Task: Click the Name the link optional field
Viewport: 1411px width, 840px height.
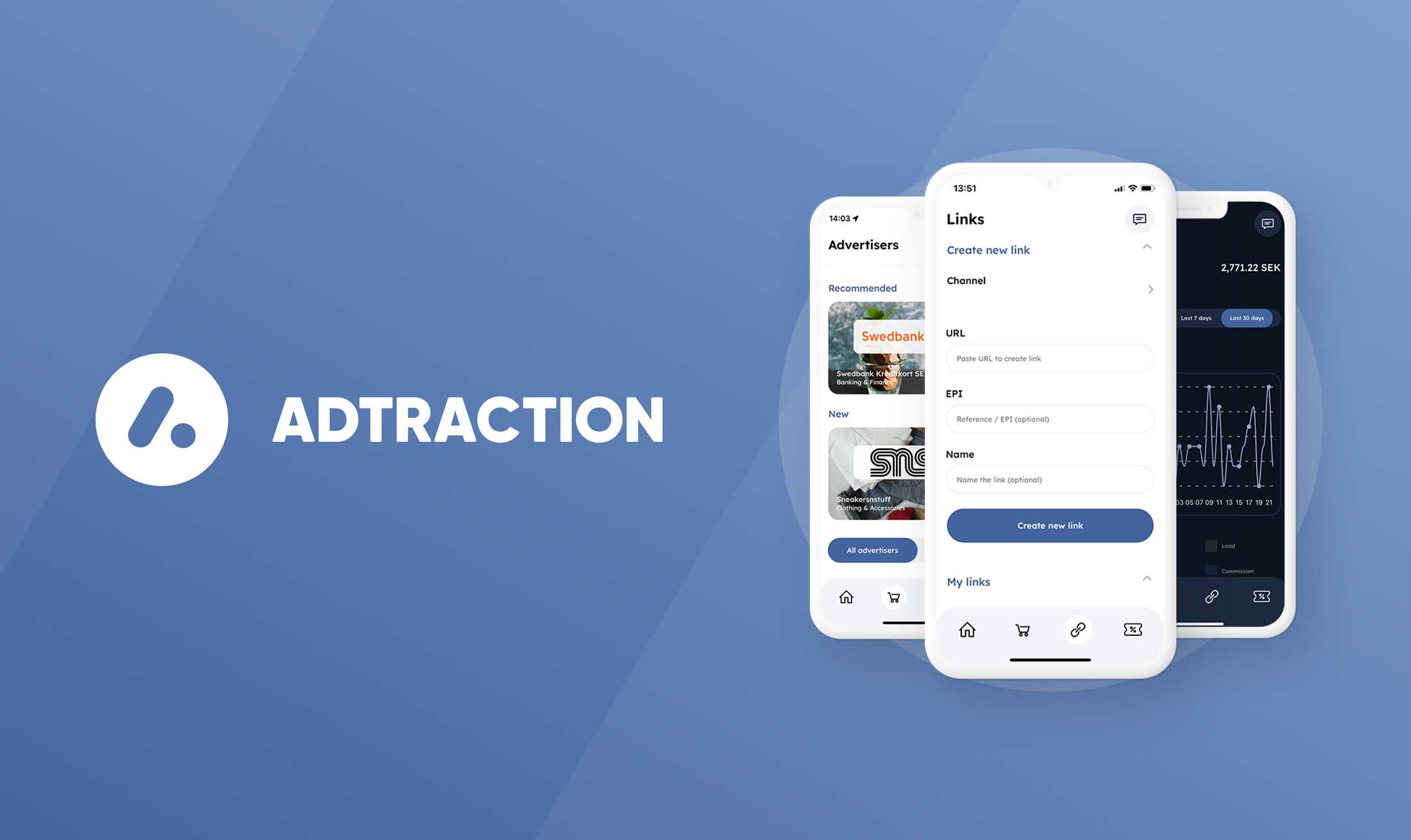Action: (1050, 479)
